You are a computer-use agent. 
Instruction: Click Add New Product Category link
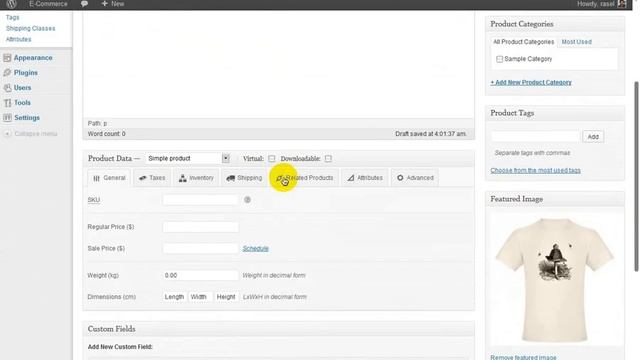pos(531,82)
